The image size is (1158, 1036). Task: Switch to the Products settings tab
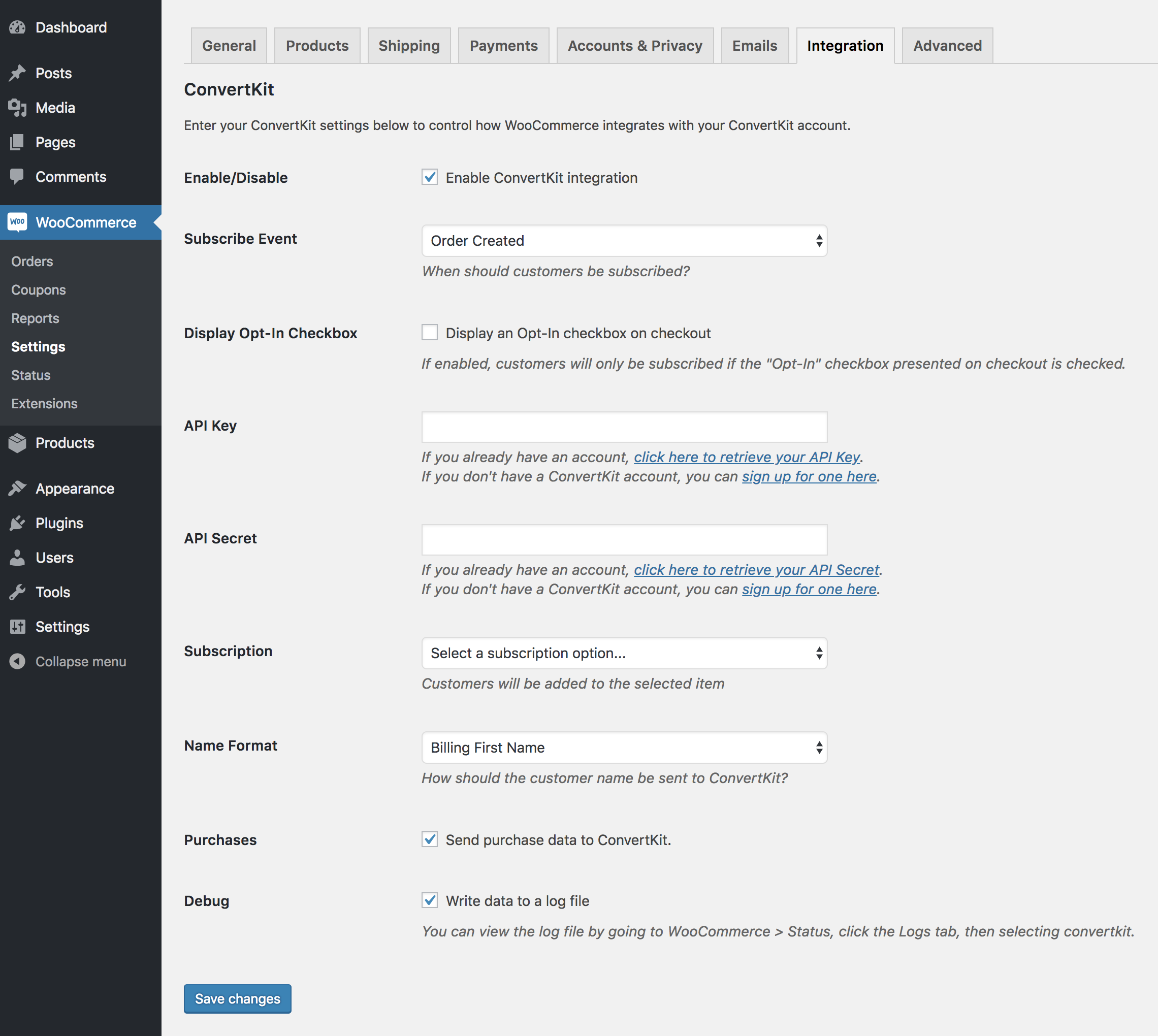317,46
